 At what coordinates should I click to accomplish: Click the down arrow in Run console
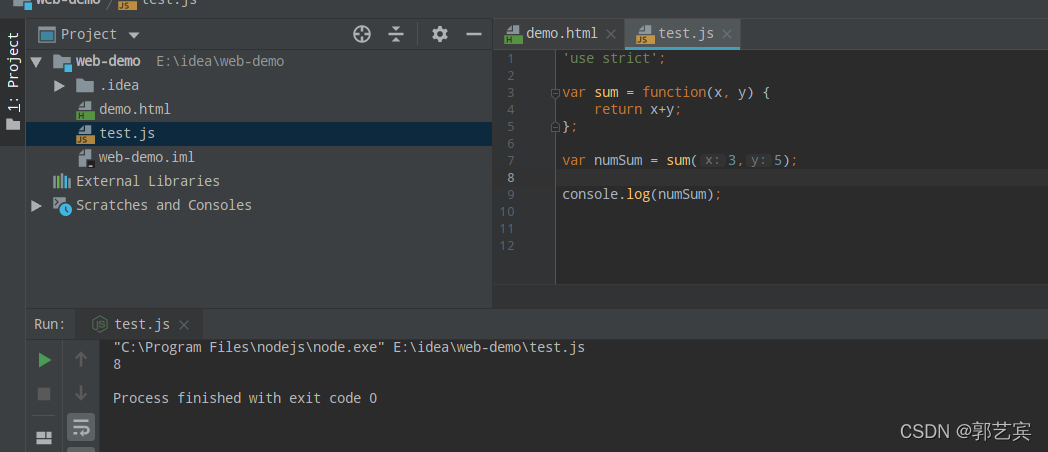click(x=81, y=393)
